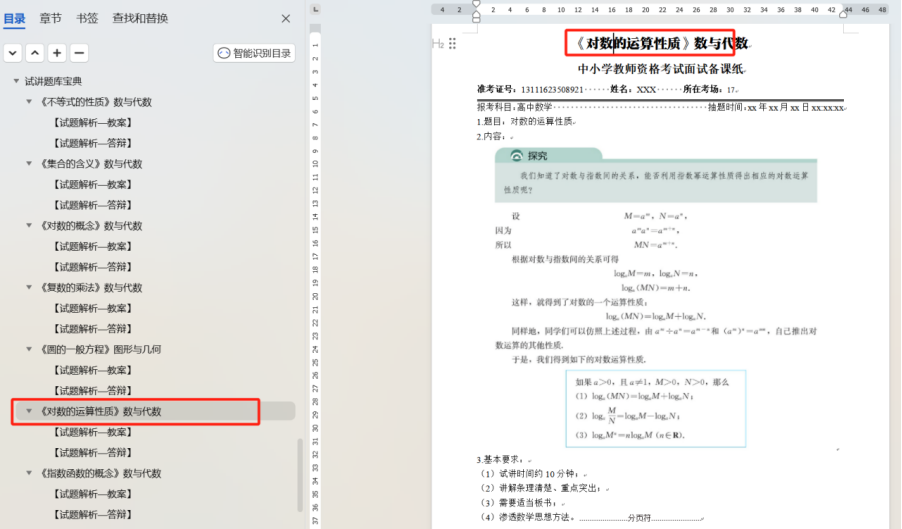
Task: Click the promote heading level up-arrow icon
Action: [35, 53]
